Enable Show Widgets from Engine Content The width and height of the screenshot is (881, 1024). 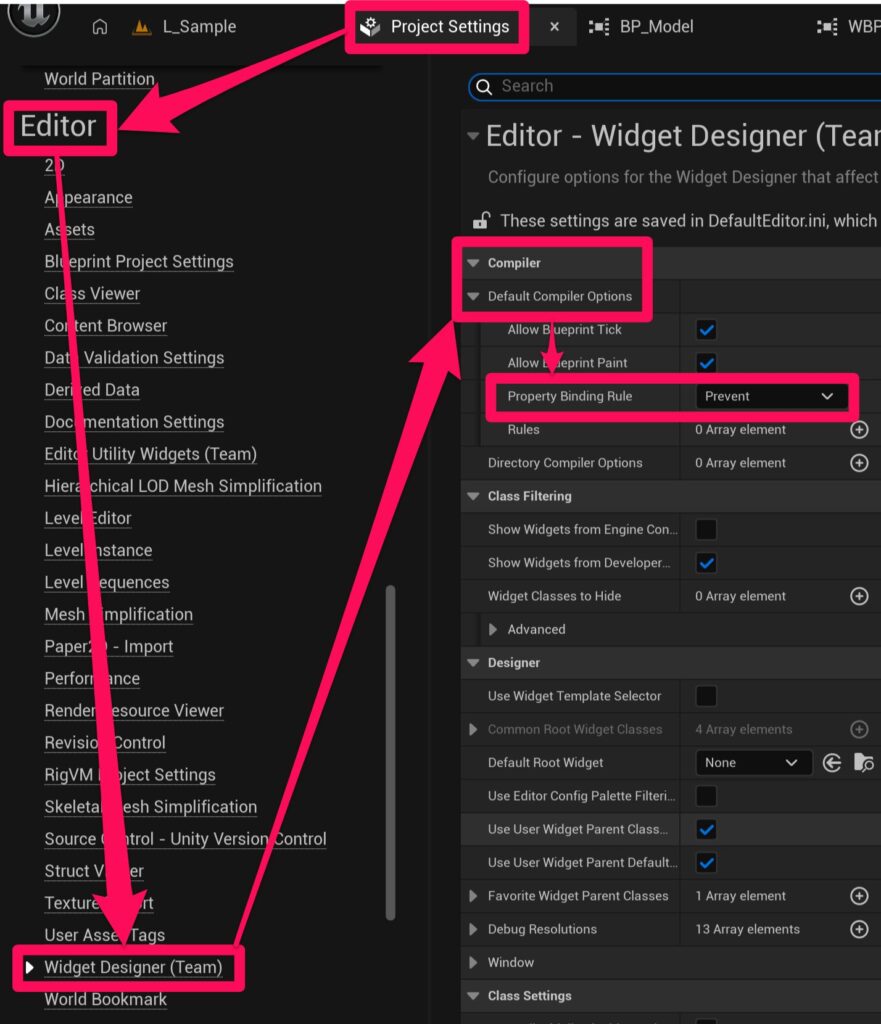tap(706, 530)
